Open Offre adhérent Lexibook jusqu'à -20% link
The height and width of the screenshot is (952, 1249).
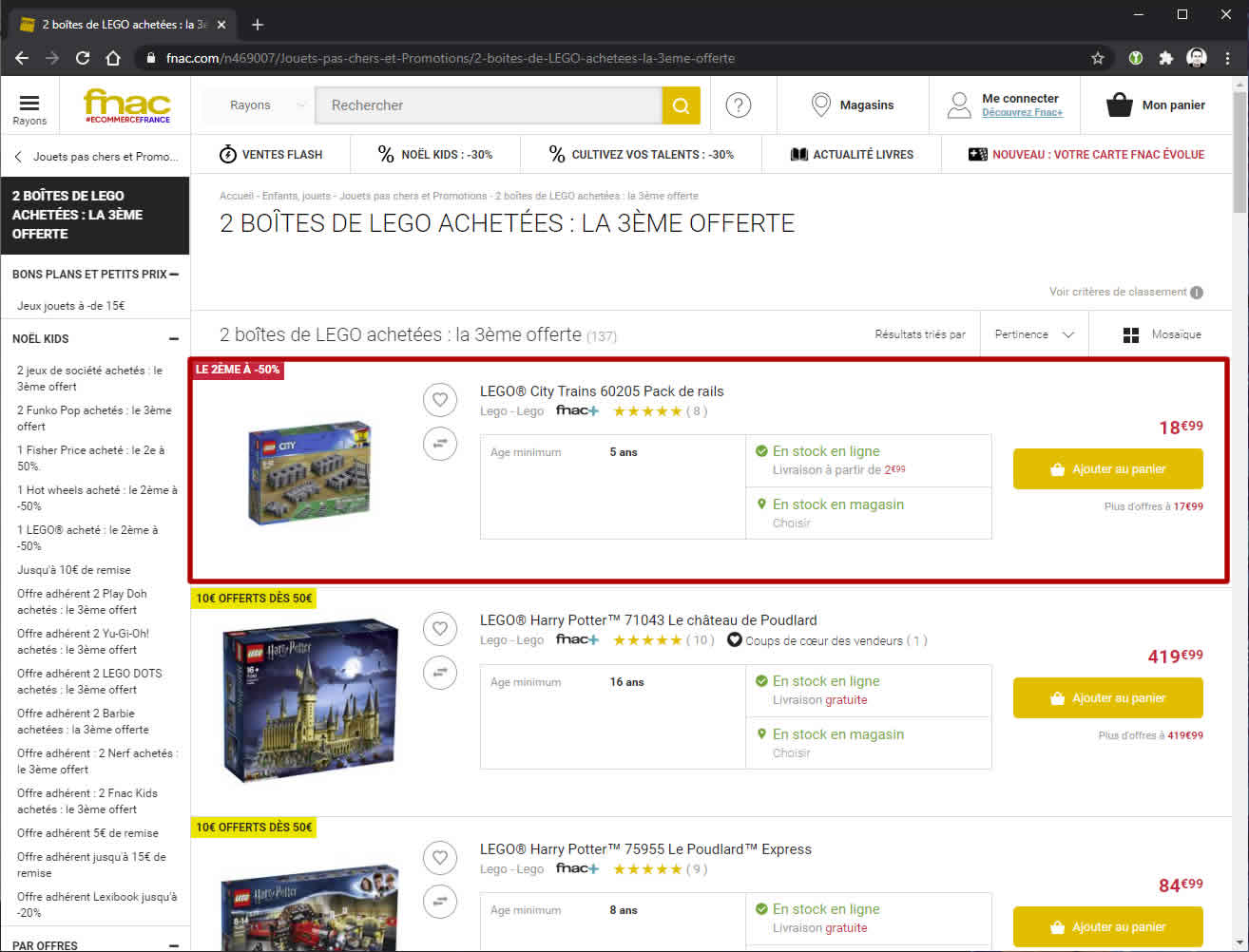97,904
